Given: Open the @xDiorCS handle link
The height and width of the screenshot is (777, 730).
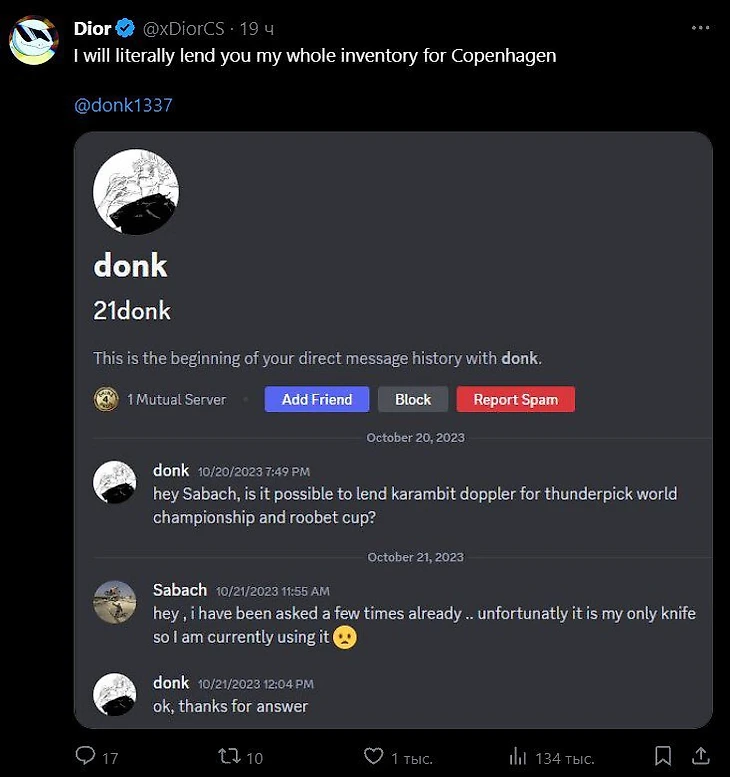Looking at the screenshot, I should 183,29.
